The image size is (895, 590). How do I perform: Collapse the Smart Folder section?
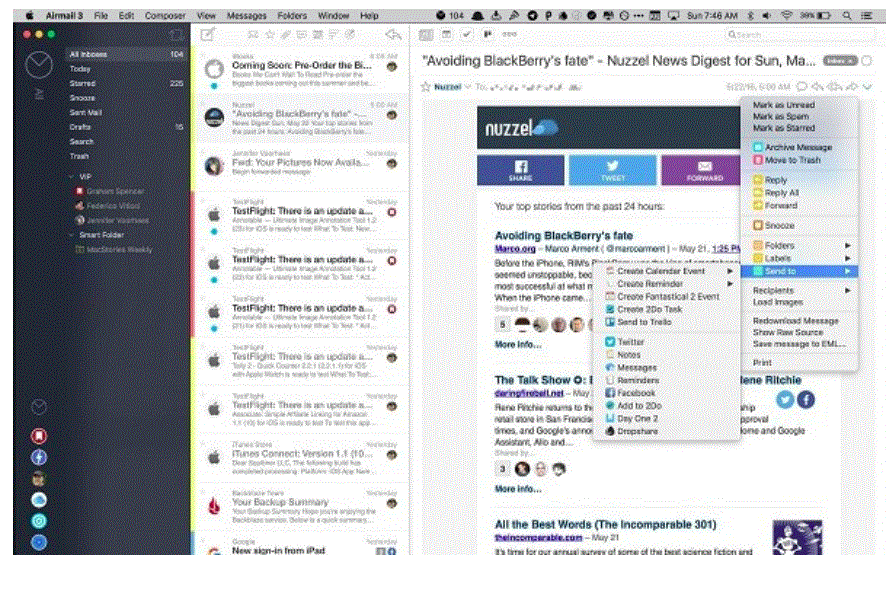[71, 235]
